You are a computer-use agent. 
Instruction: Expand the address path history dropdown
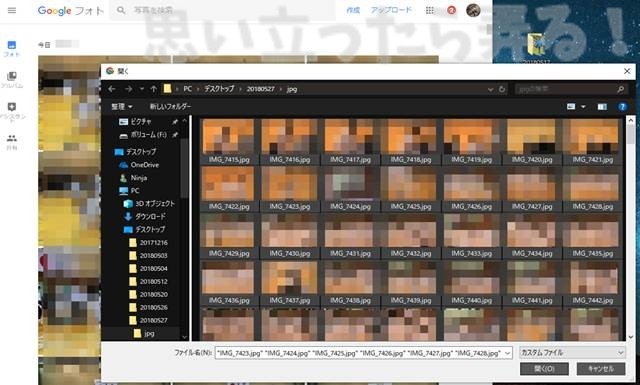tap(490, 89)
